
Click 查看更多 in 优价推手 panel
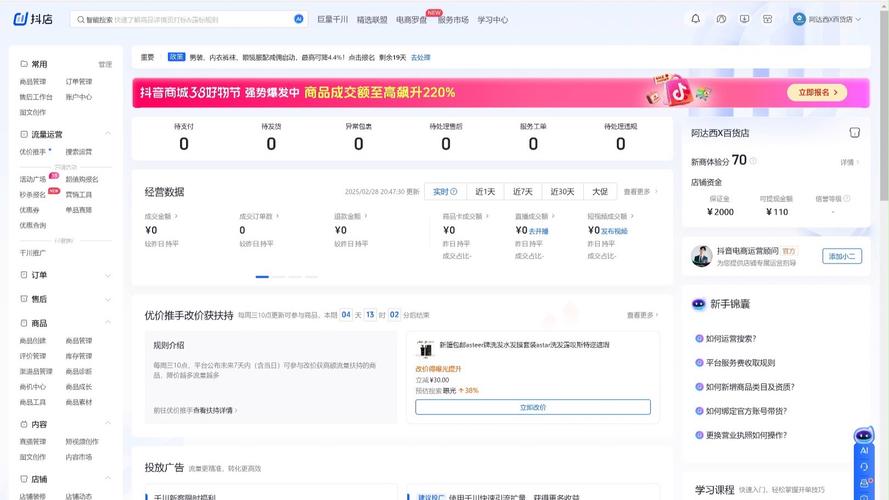pyautogui.click(x=642, y=315)
